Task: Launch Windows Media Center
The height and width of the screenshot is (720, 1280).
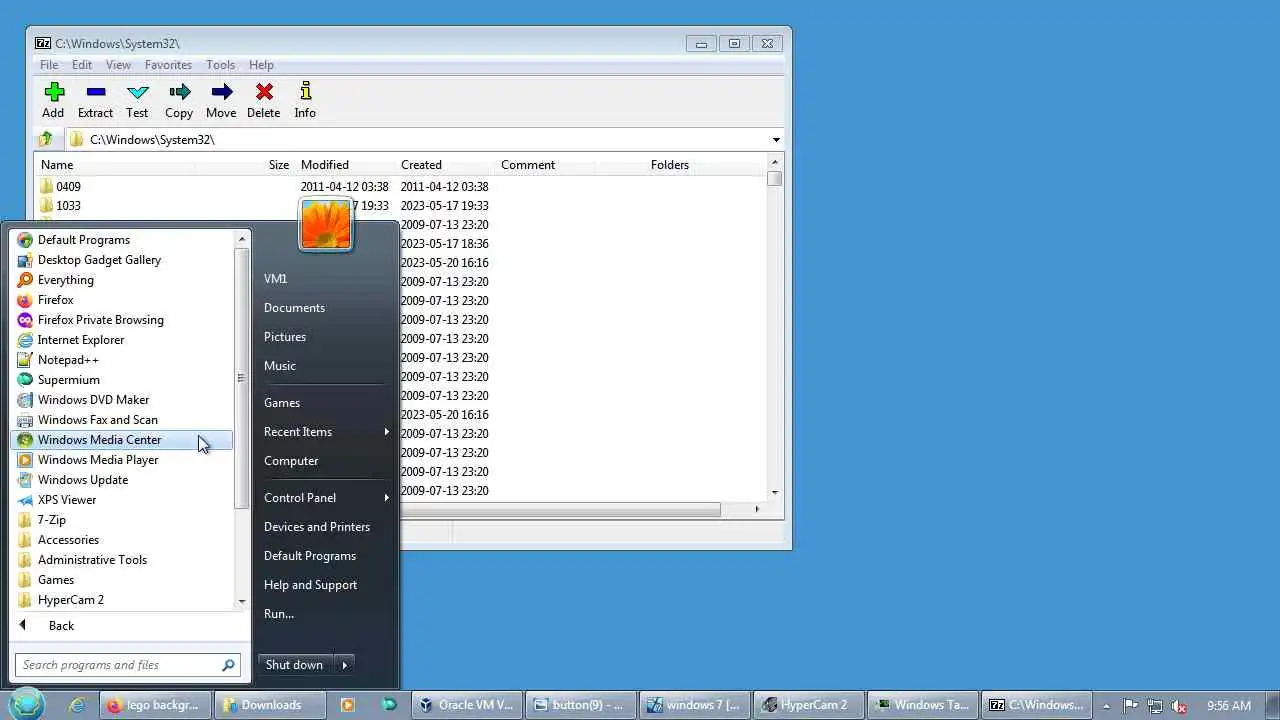Action: click(121, 440)
